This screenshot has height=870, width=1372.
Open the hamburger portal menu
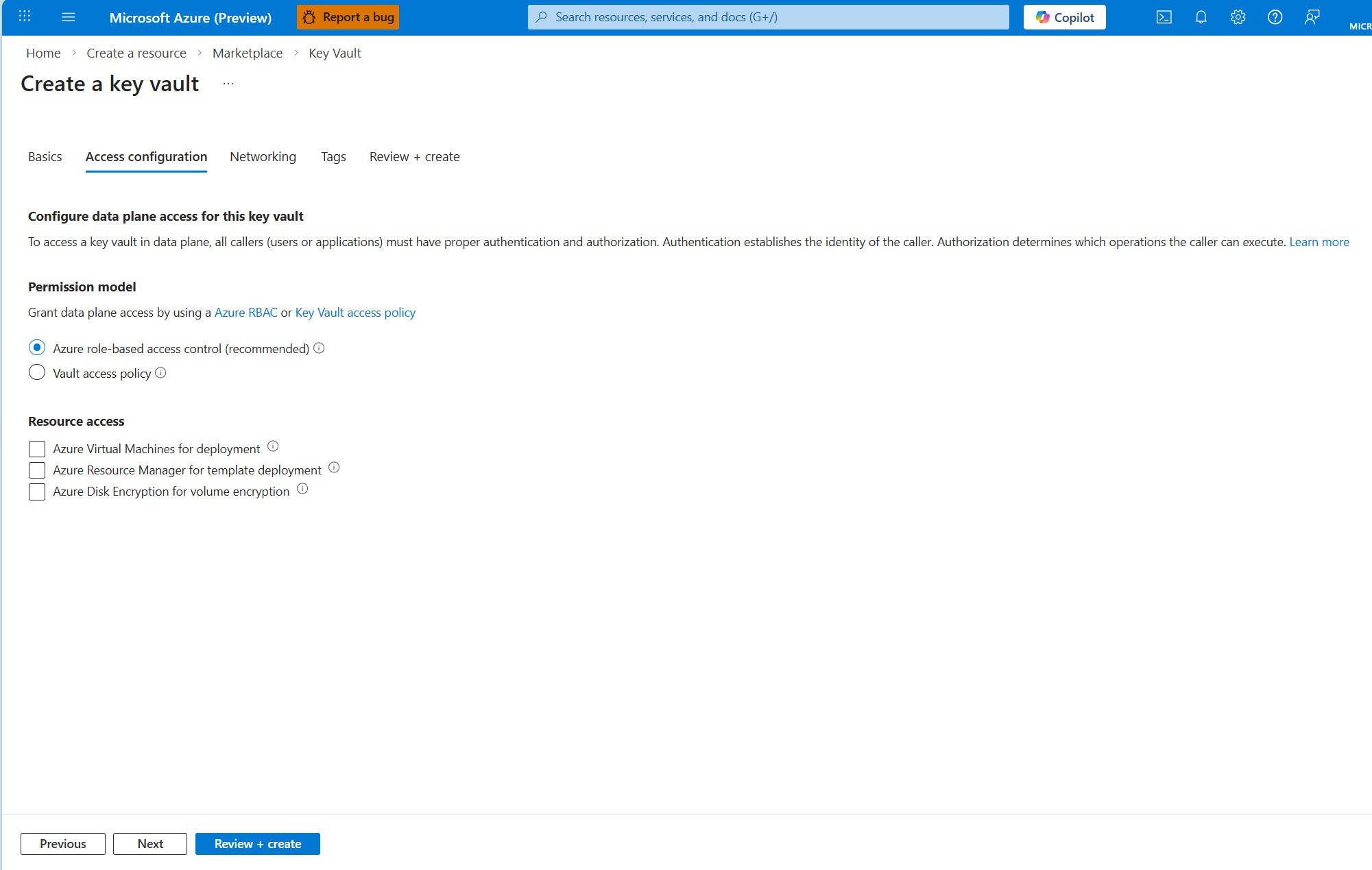(x=69, y=17)
